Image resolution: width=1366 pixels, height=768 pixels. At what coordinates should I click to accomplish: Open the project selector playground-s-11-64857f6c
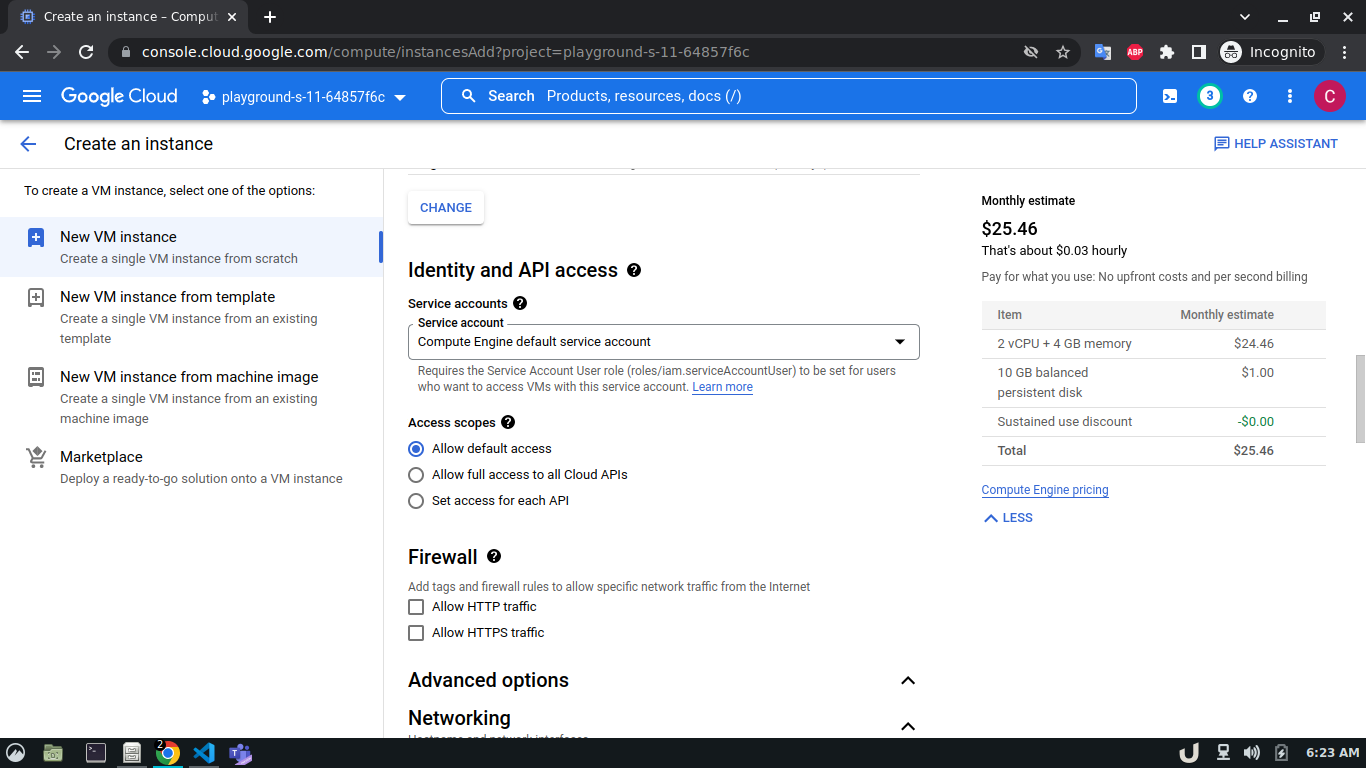point(304,97)
